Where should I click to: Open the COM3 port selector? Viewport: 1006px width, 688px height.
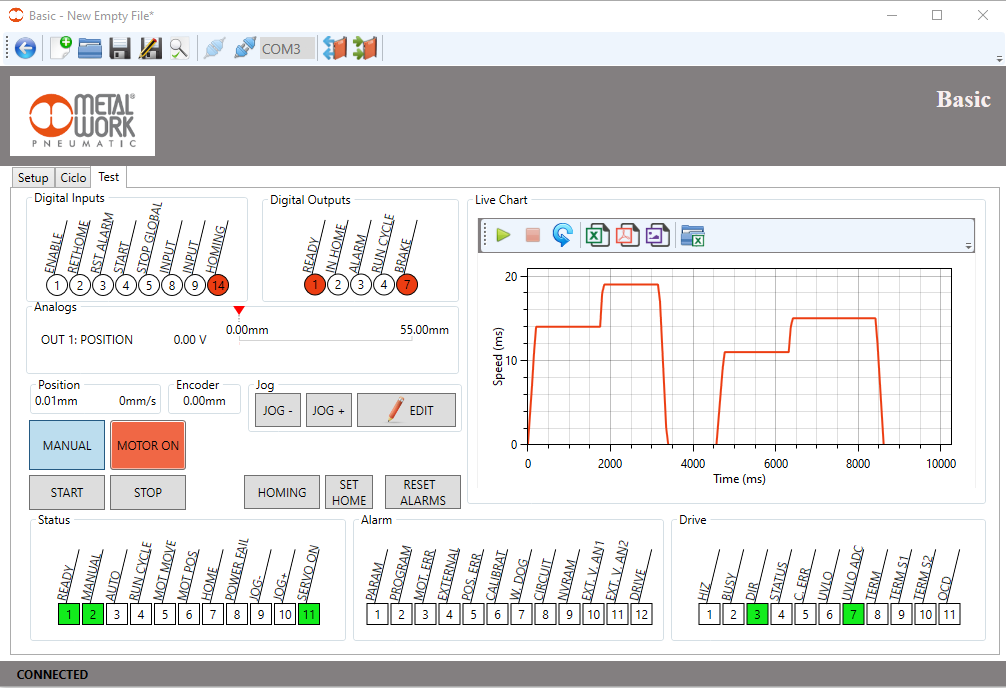click(x=286, y=48)
